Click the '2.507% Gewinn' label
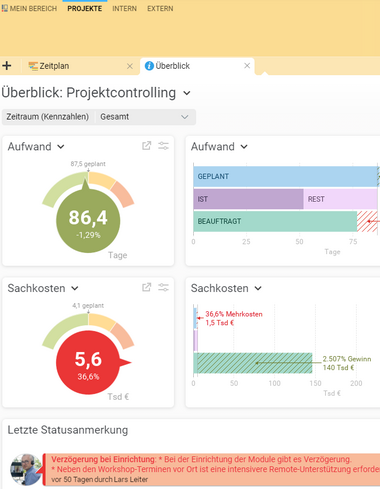Image resolution: width=380 pixels, height=489 pixels. (x=347, y=359)
